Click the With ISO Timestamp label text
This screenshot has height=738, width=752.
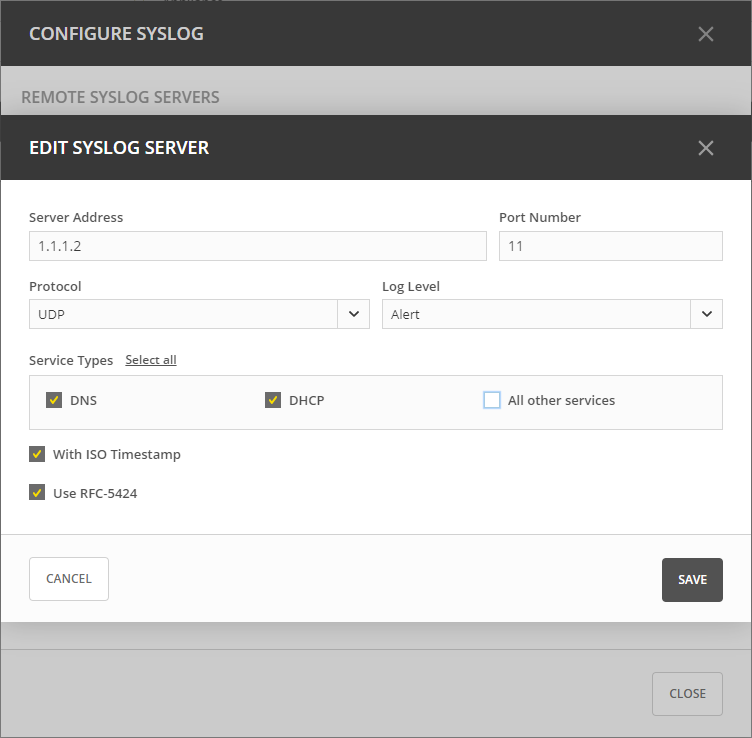click(117, 454)
